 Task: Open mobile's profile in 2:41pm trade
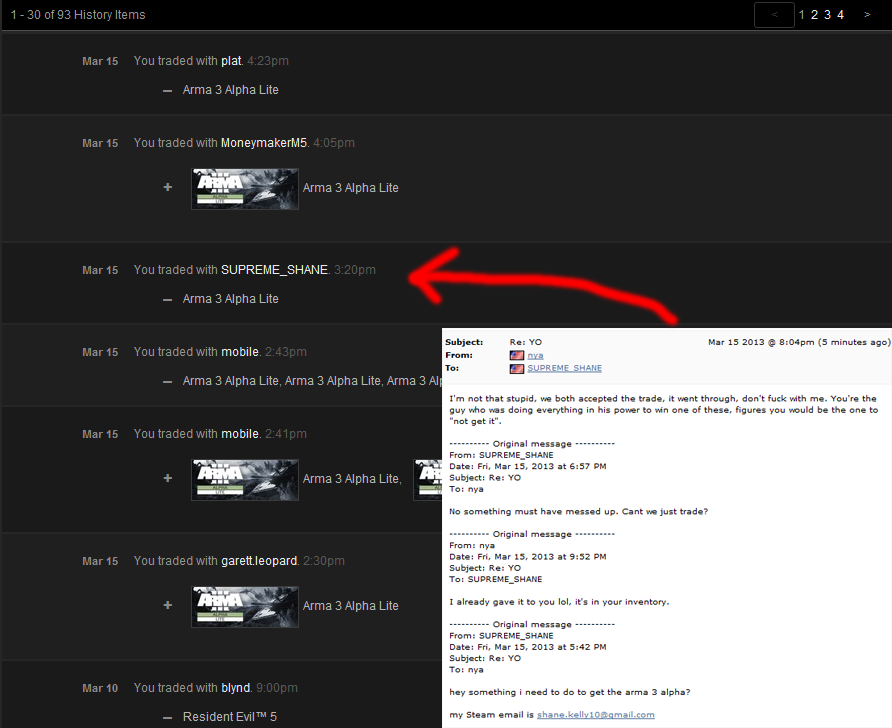[x=240, y=433]
